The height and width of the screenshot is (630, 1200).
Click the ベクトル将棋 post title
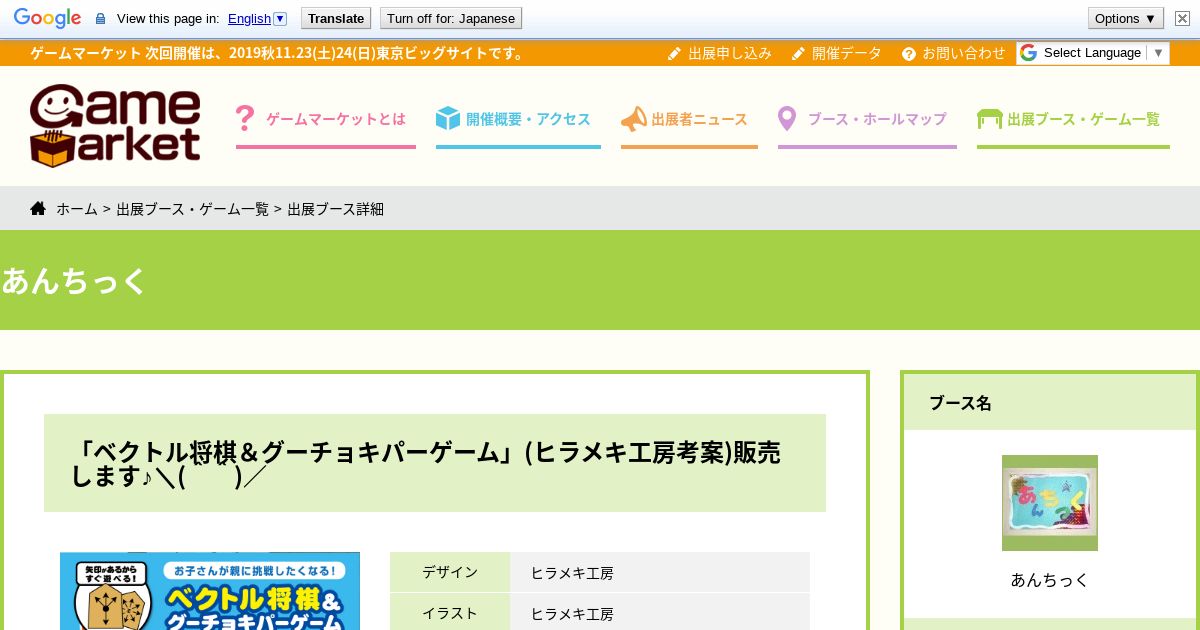pyautogui.click(x=426, y=465)
